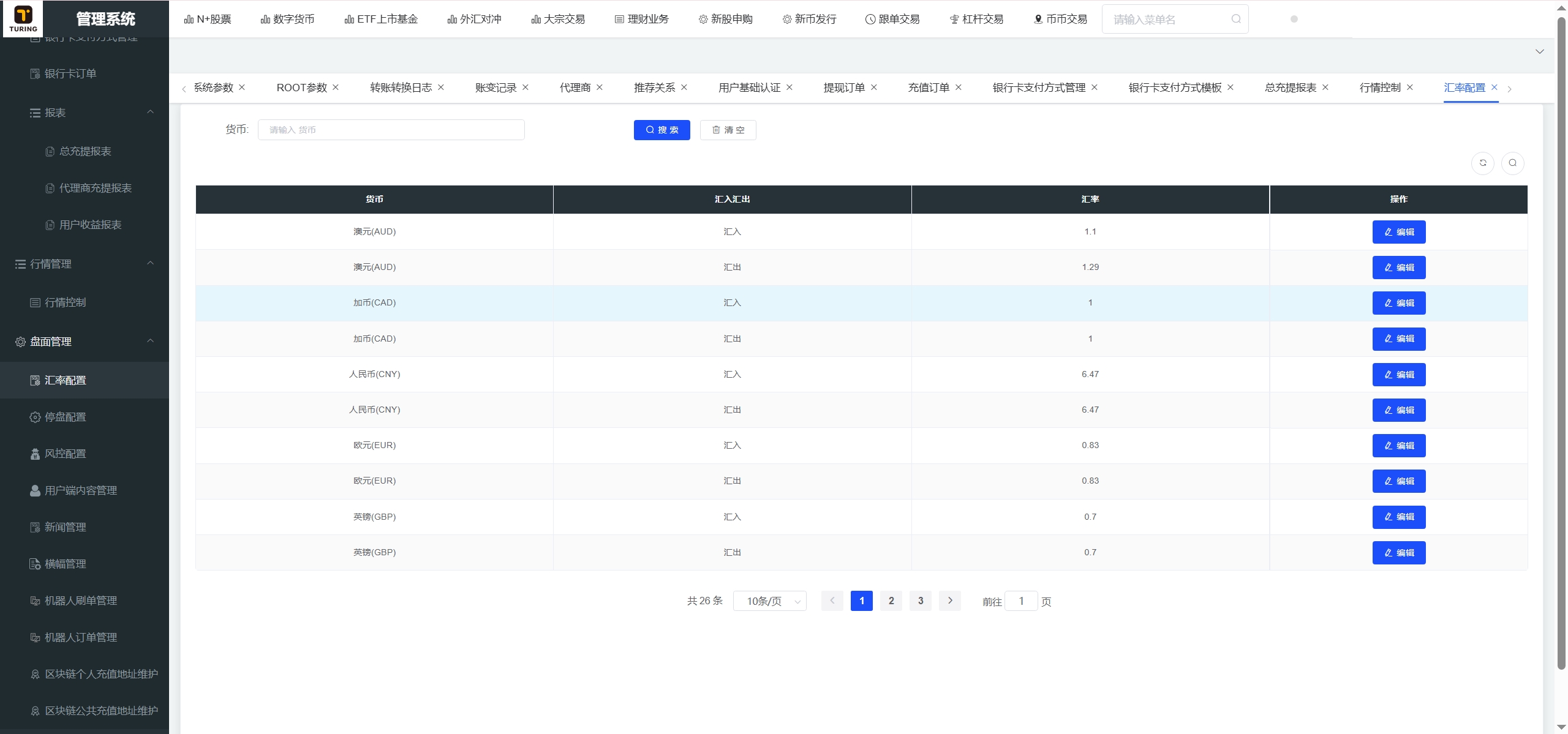The height and width of the screenshot is (734, 1568).
Task: Close the 转账转换日志 tab
Action: [441, 88]
